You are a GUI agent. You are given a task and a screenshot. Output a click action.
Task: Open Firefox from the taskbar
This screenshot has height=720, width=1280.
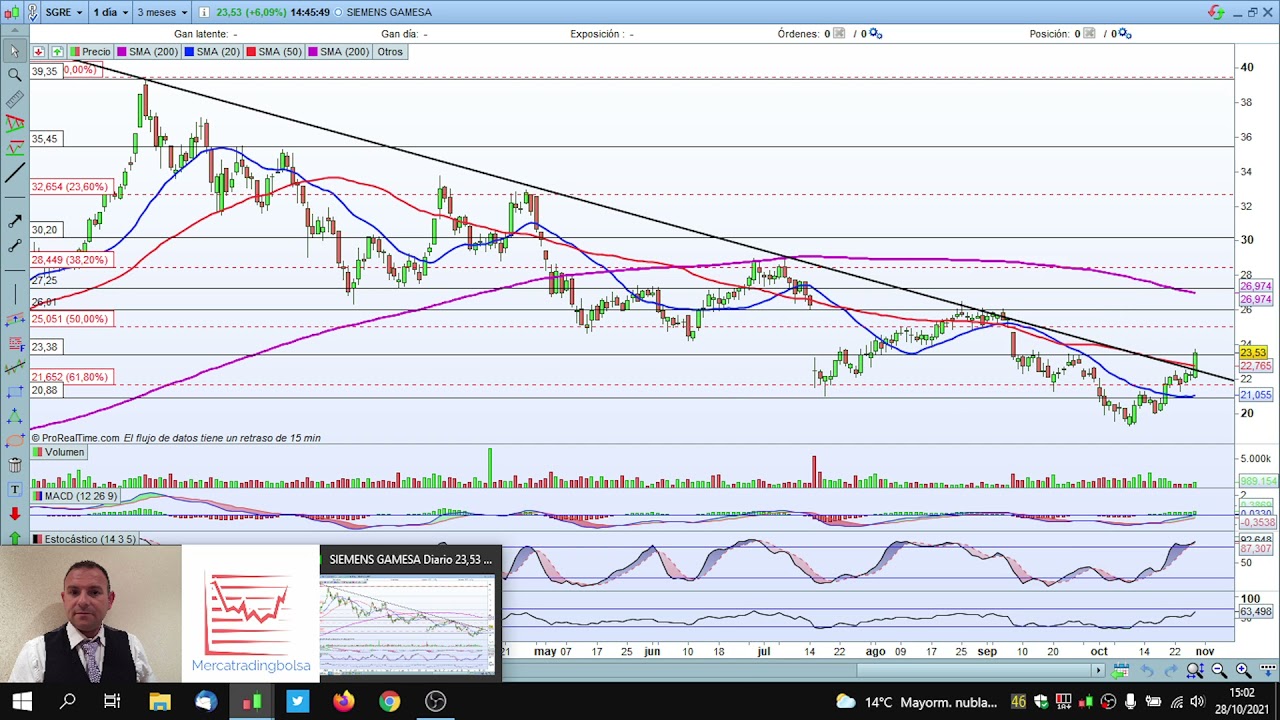click(343, 701)
